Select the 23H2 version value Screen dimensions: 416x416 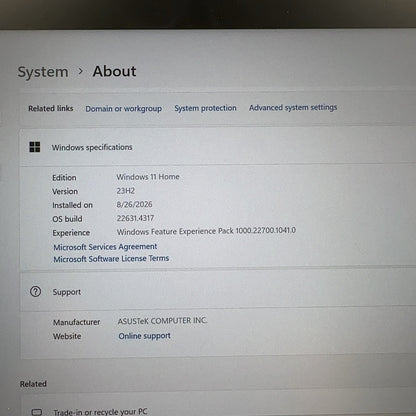tap(126, 191)
